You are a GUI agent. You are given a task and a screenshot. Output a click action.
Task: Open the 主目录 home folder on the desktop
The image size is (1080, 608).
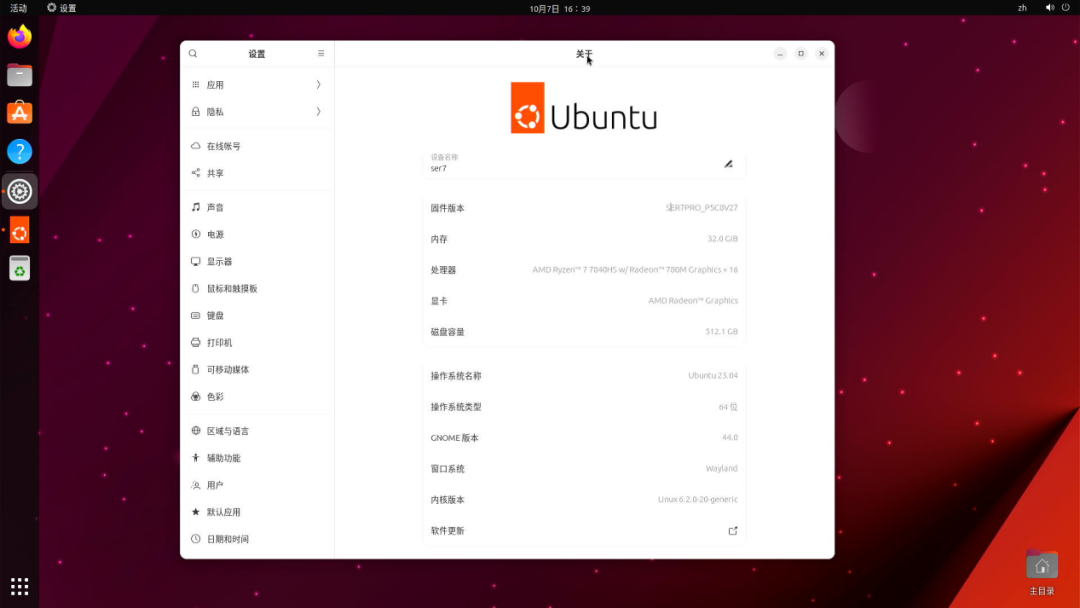1041,565
